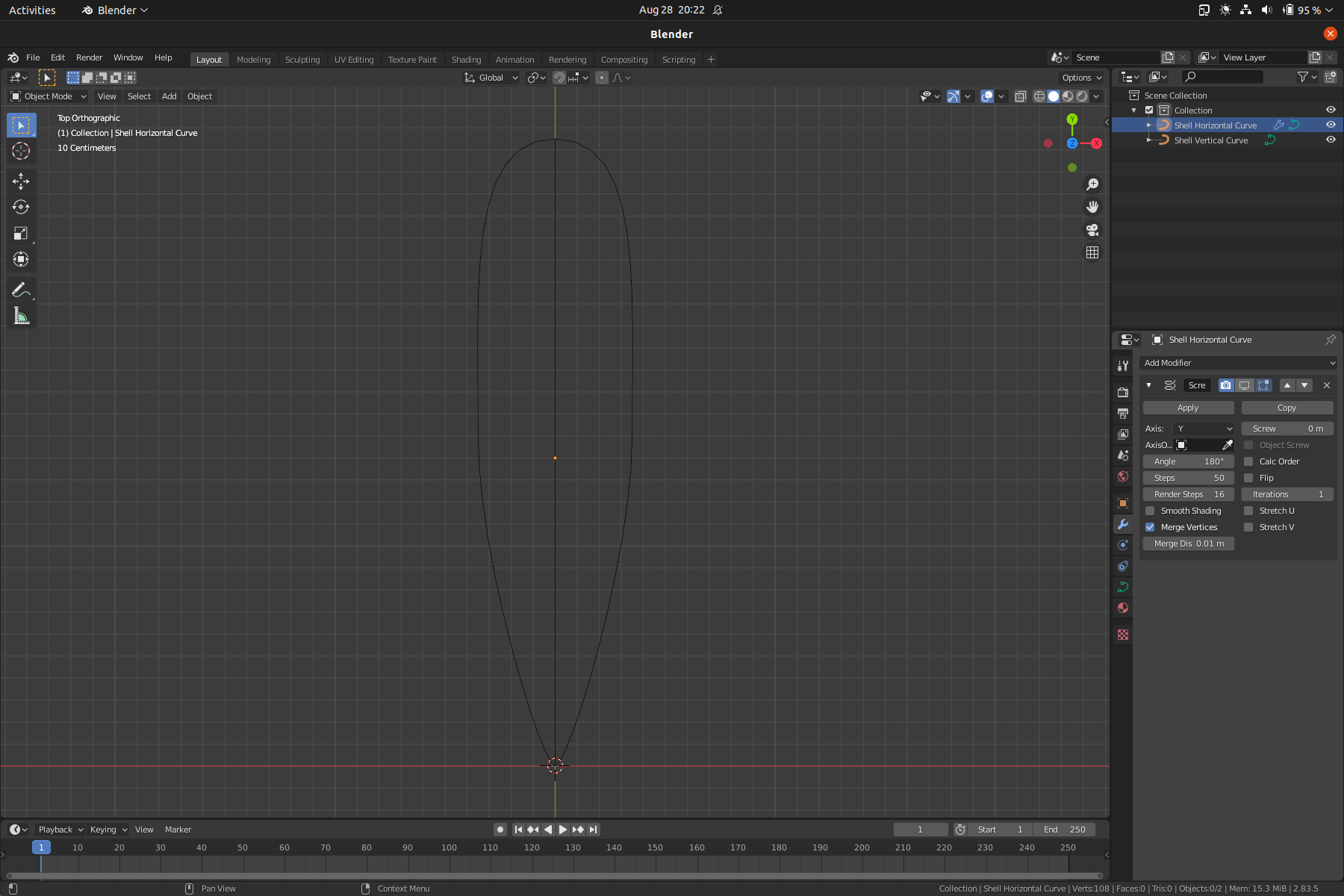The image size is (1344, 896).
Task: Switch to Shading workspace tab
Action: (x=466, y=60)
